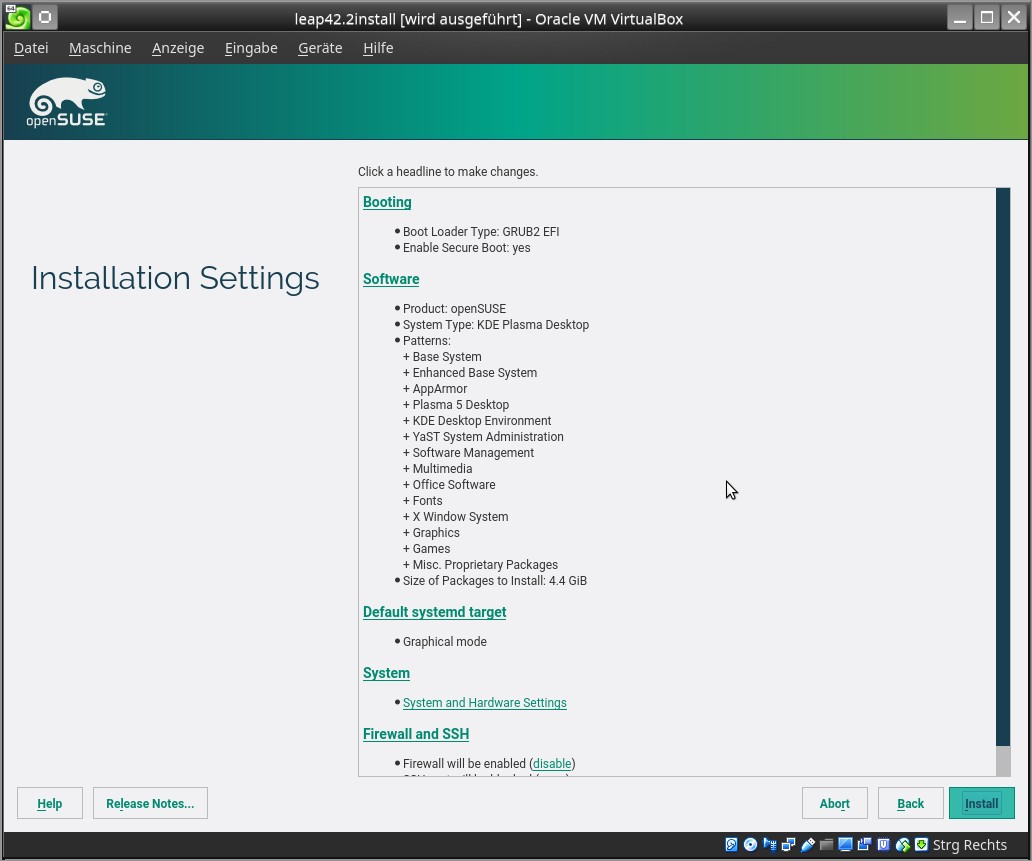Screen dimensions: 1032x861
Task: Click '+ Multimedia' pattern
Action: (x=438, y=469)
